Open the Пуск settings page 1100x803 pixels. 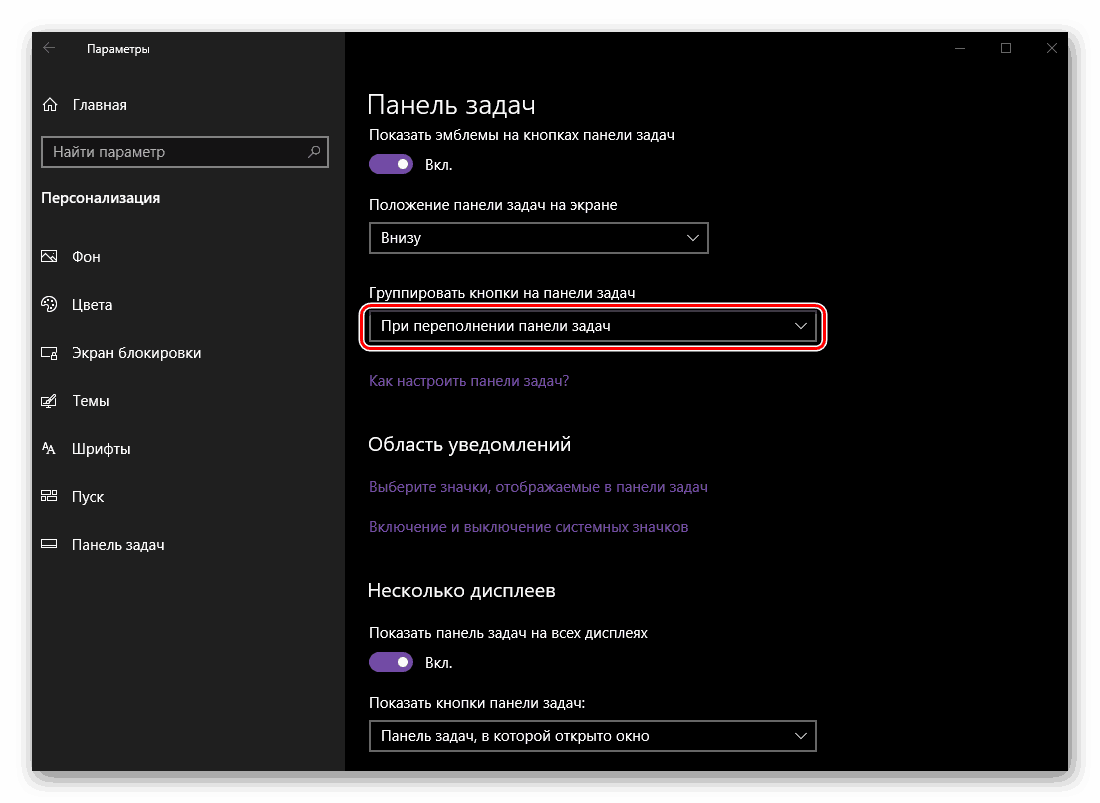coord(88,497)
